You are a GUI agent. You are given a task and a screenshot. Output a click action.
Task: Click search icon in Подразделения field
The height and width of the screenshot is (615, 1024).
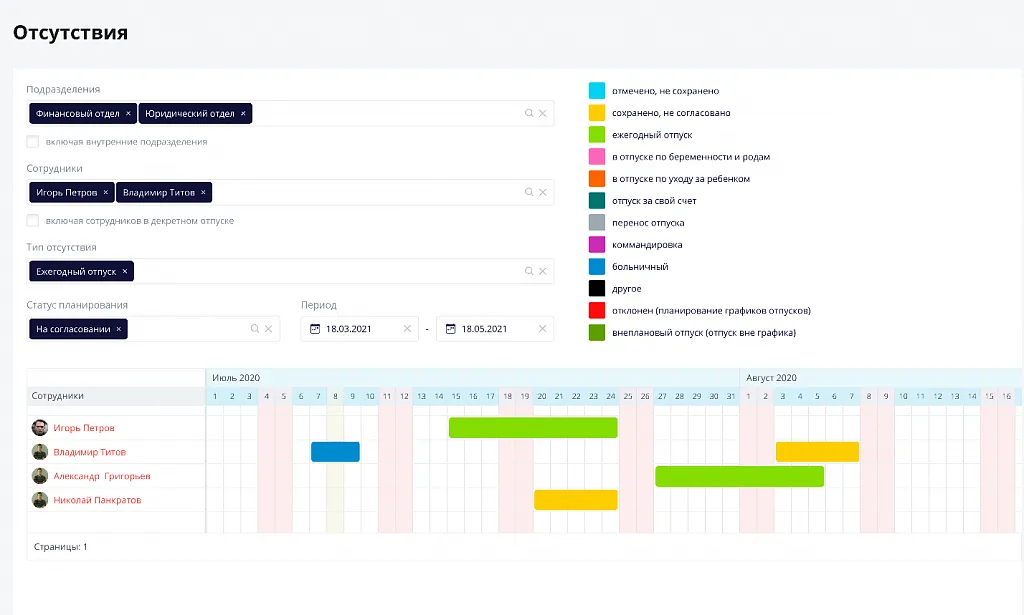(x=529, y=114)
